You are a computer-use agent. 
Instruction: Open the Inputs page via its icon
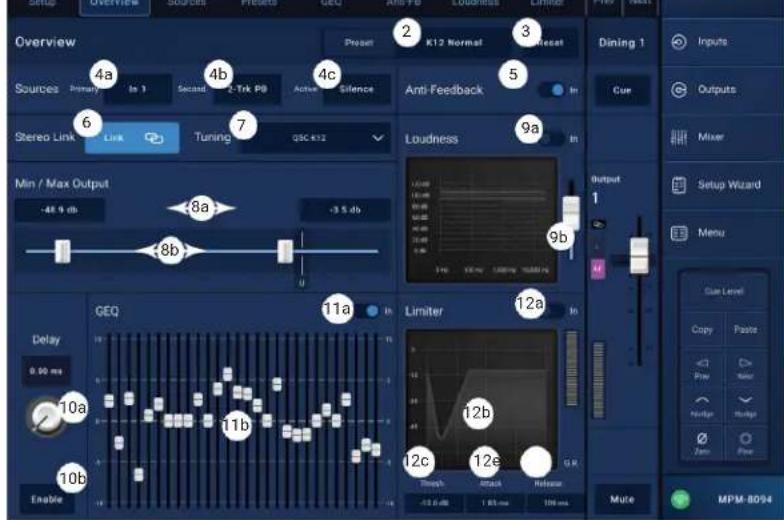click(678, 42)
